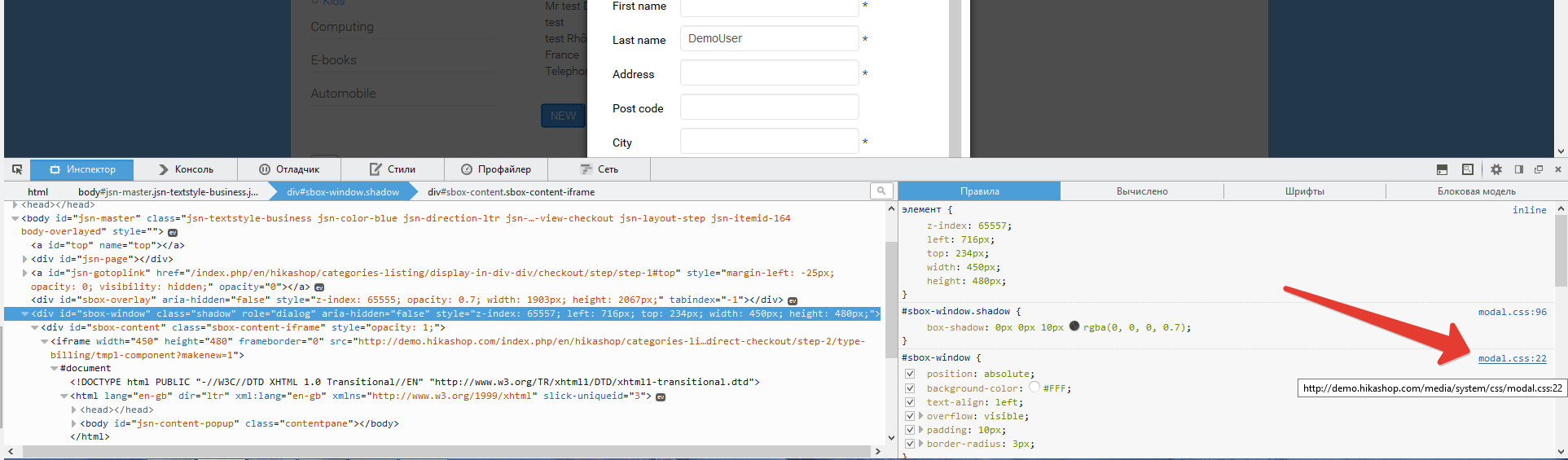
Task: Click the Address input field
Action: 769,73
